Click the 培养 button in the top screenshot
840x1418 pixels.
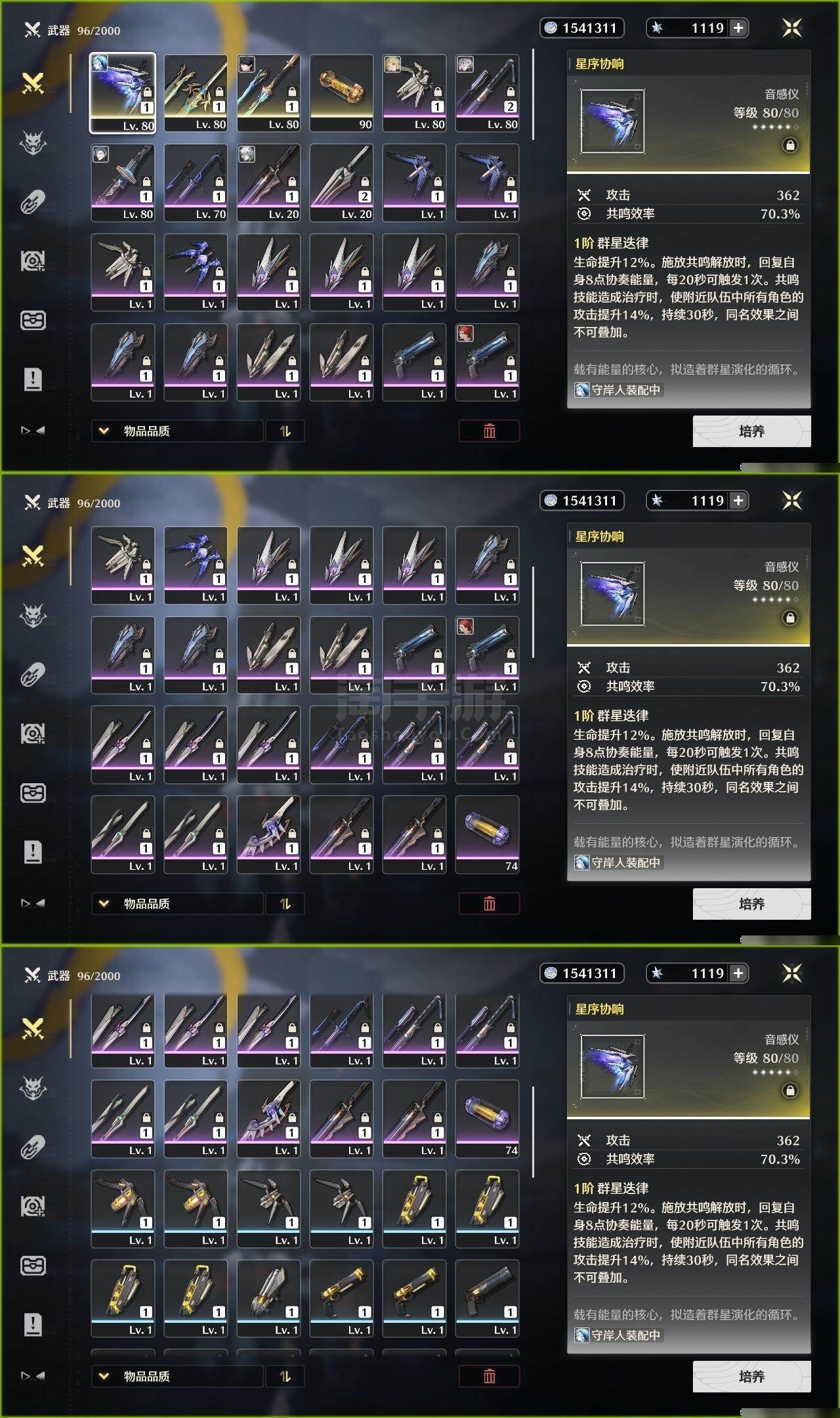[752, 431]
